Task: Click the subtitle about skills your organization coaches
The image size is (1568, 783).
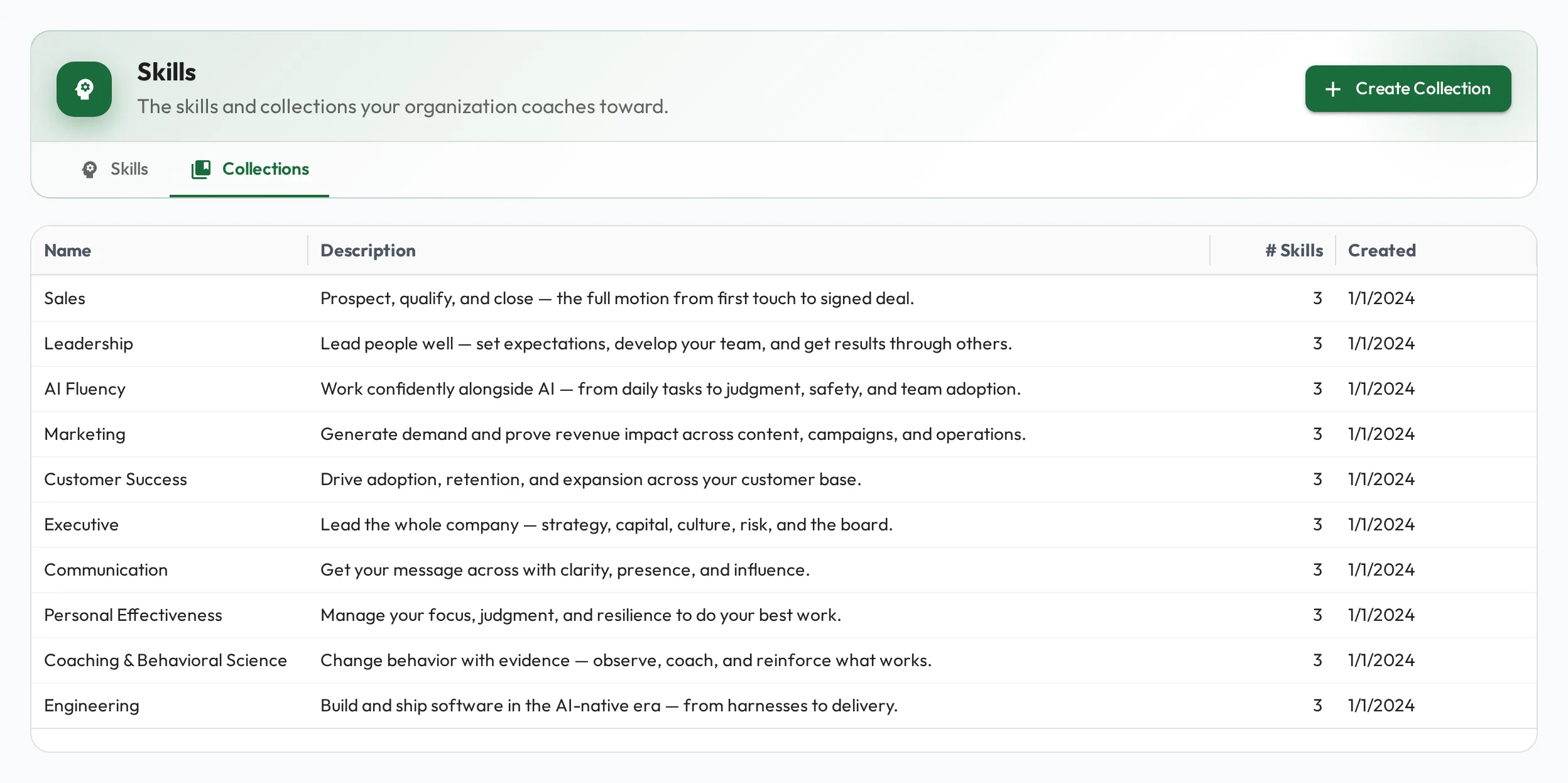Action: [x=403, y=106]
